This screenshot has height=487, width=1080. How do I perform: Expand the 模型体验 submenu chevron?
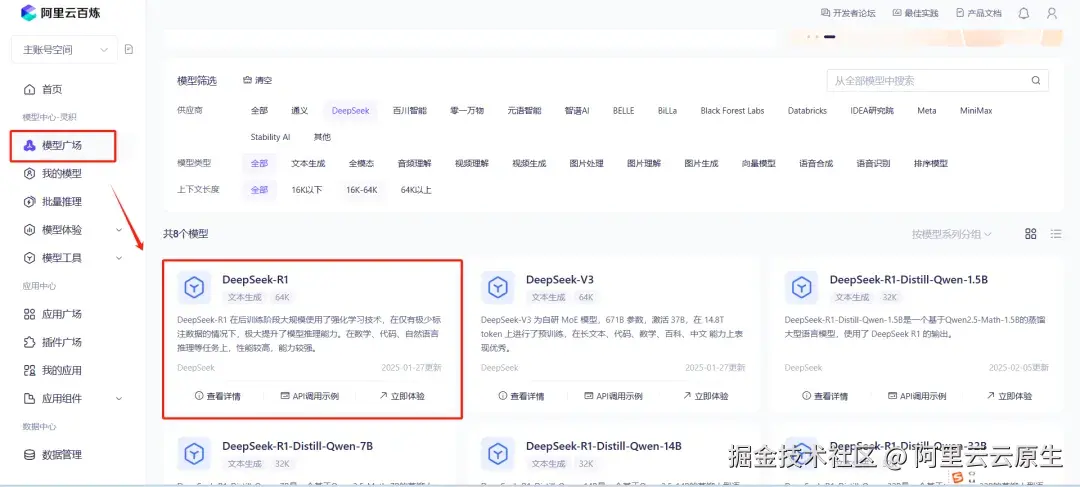(119, 230)
